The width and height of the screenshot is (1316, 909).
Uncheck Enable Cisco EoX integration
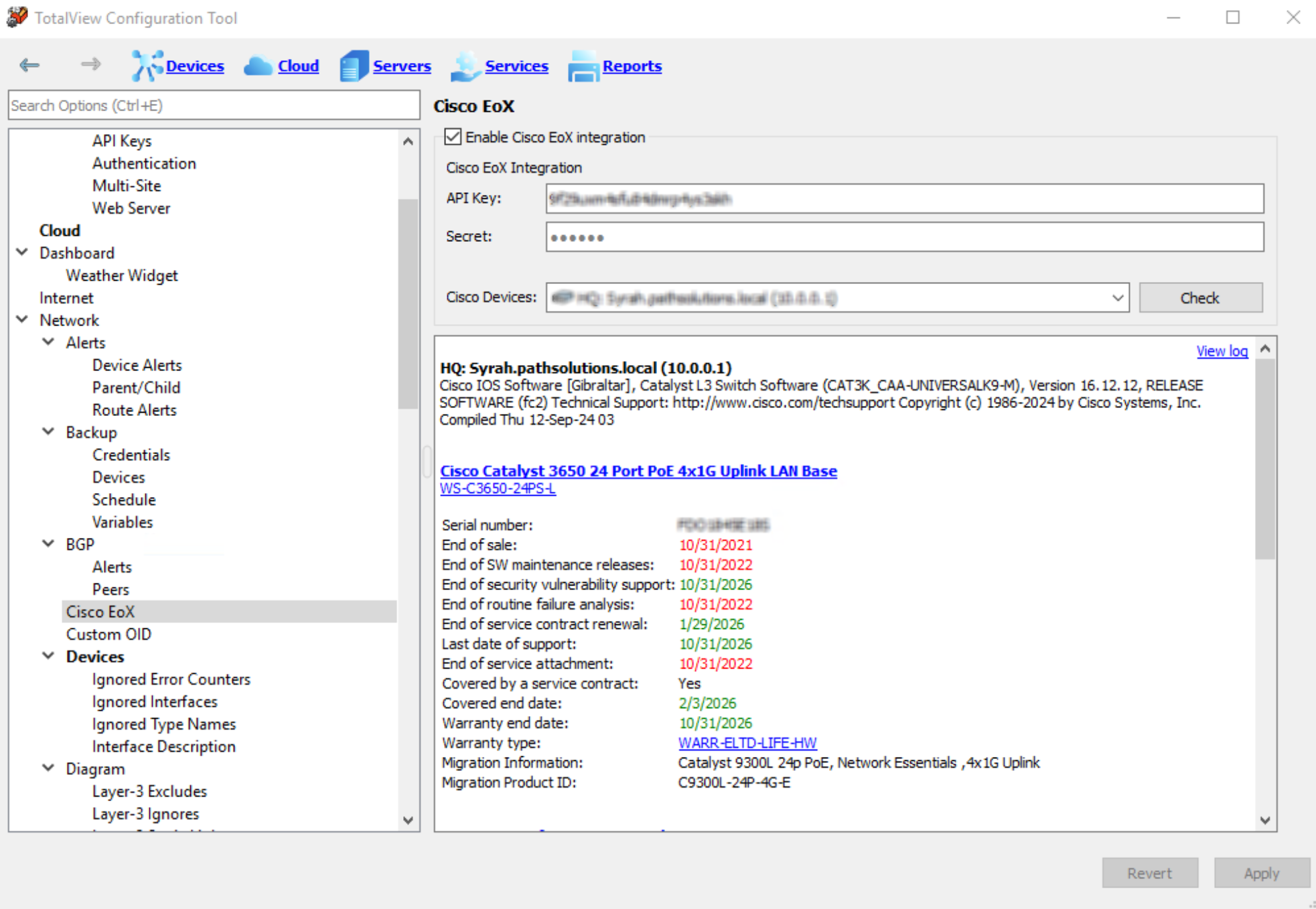tap(453, 137)
